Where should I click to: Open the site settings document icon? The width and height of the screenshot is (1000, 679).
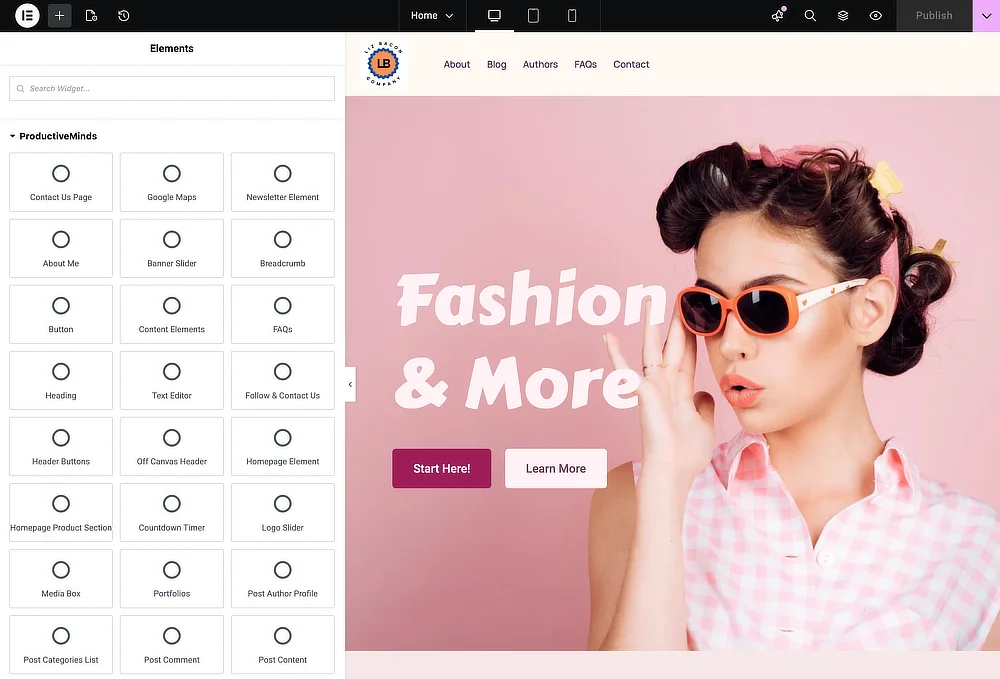(91, 16)
